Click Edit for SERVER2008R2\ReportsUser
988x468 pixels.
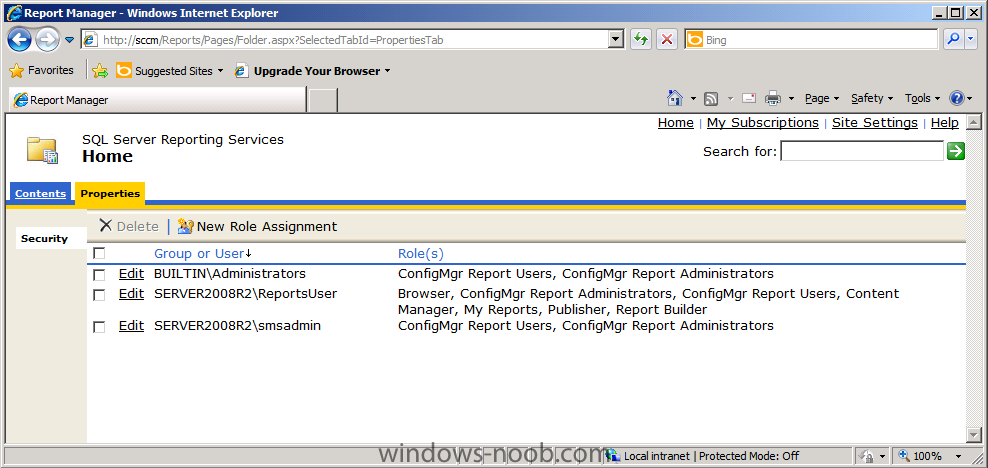pos(131,294)
